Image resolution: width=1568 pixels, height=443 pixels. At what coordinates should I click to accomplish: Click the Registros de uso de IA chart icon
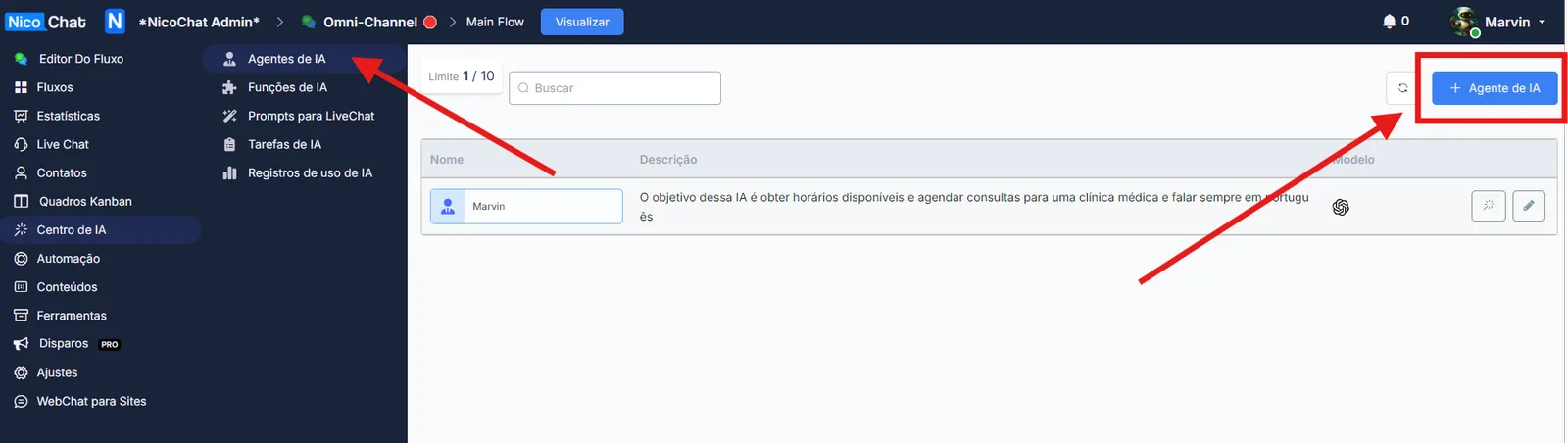[230, 173]
